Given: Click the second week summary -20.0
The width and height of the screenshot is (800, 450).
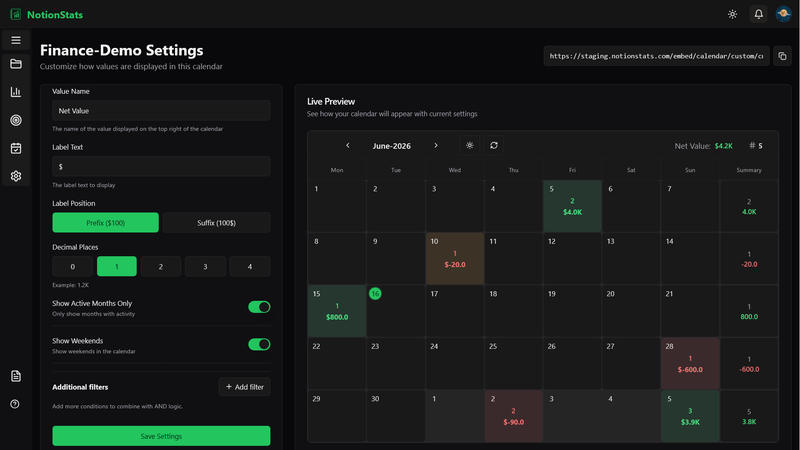Looking at the screenshot, I should (x=749, y=264).
